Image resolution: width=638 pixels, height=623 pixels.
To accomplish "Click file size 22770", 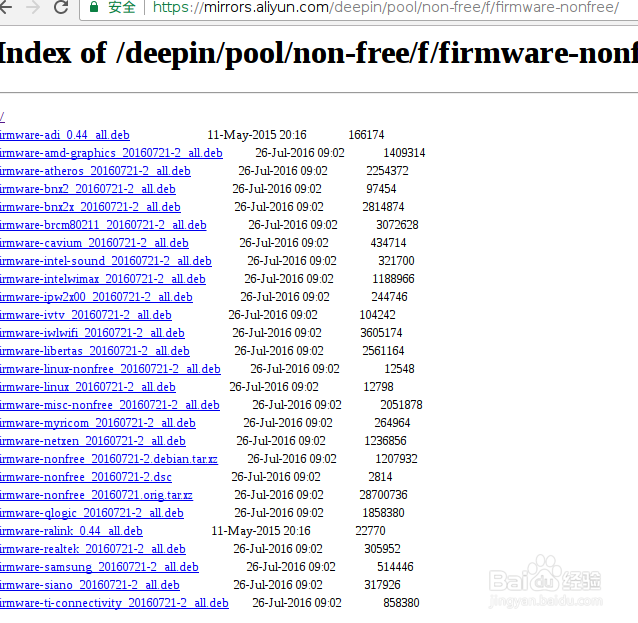I will pos(370,531).
